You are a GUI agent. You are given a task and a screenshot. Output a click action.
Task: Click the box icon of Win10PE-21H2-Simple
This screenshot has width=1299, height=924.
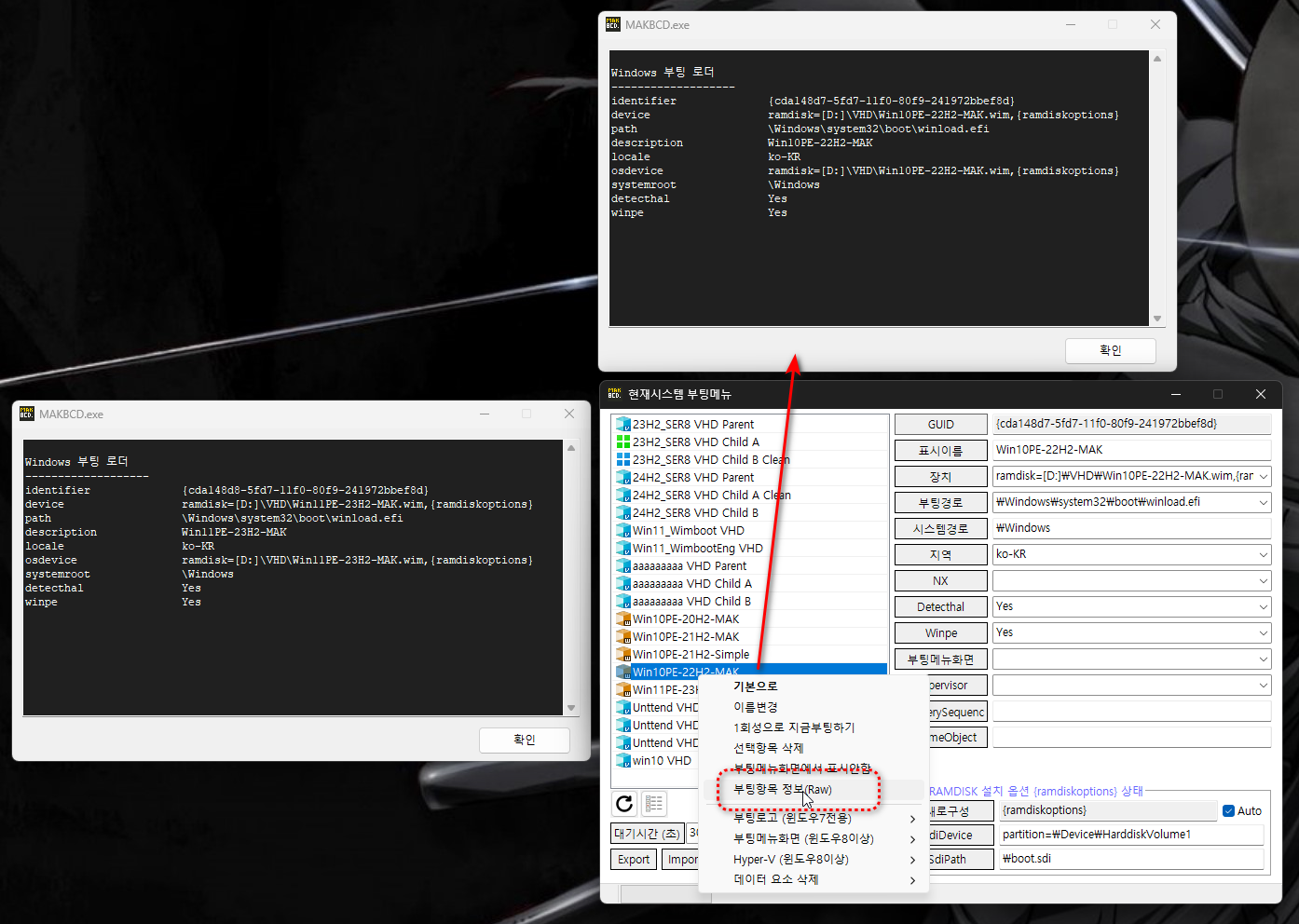pyautogui.click(x=623, y=655)
